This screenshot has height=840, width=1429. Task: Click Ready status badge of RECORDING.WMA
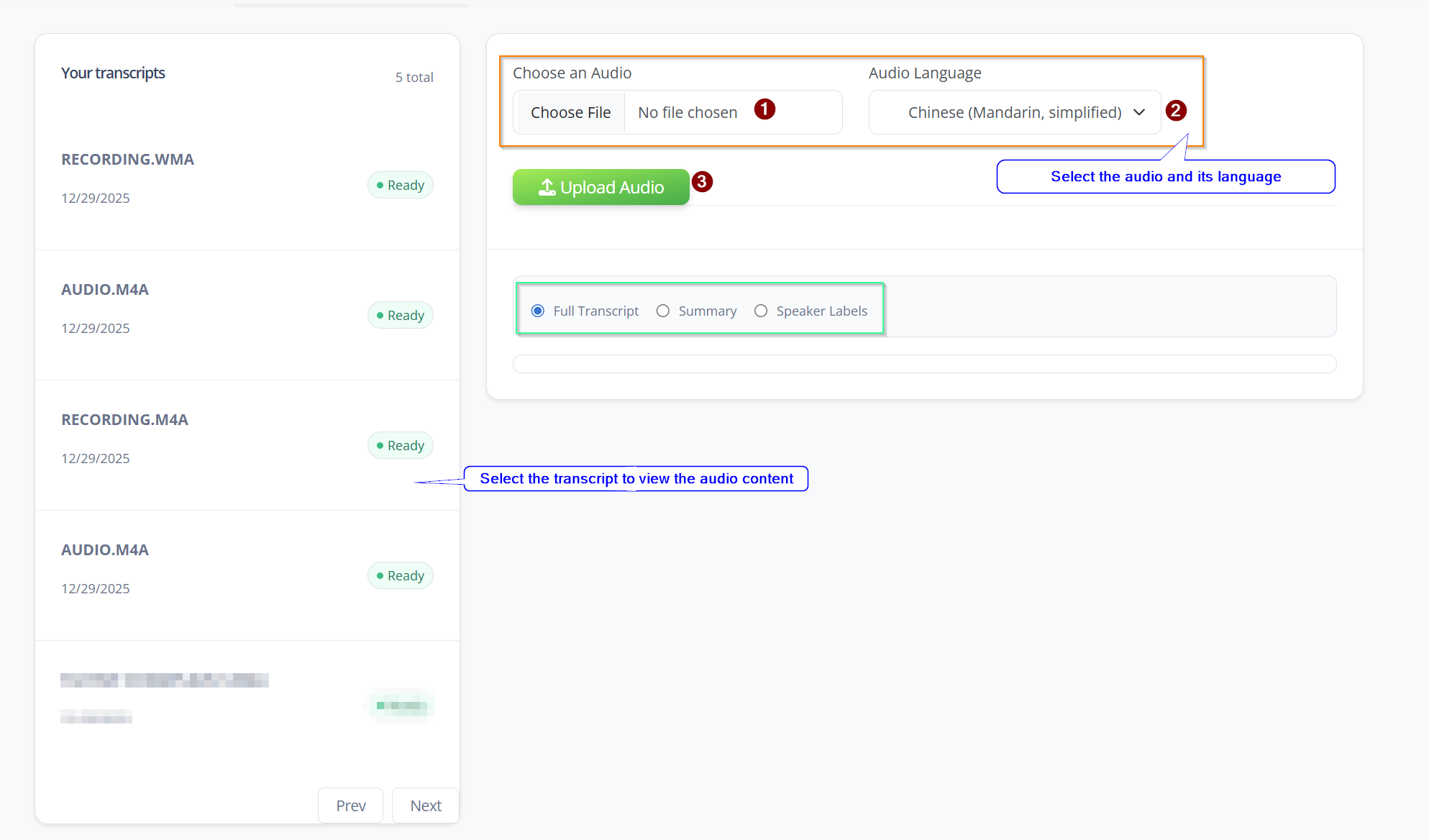[x=401, y=185]
